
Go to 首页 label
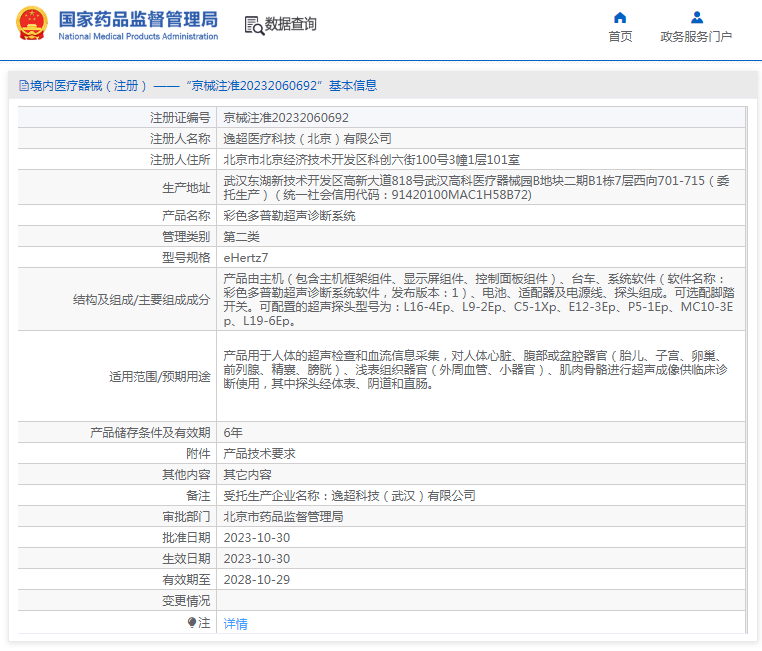(620, 36)
